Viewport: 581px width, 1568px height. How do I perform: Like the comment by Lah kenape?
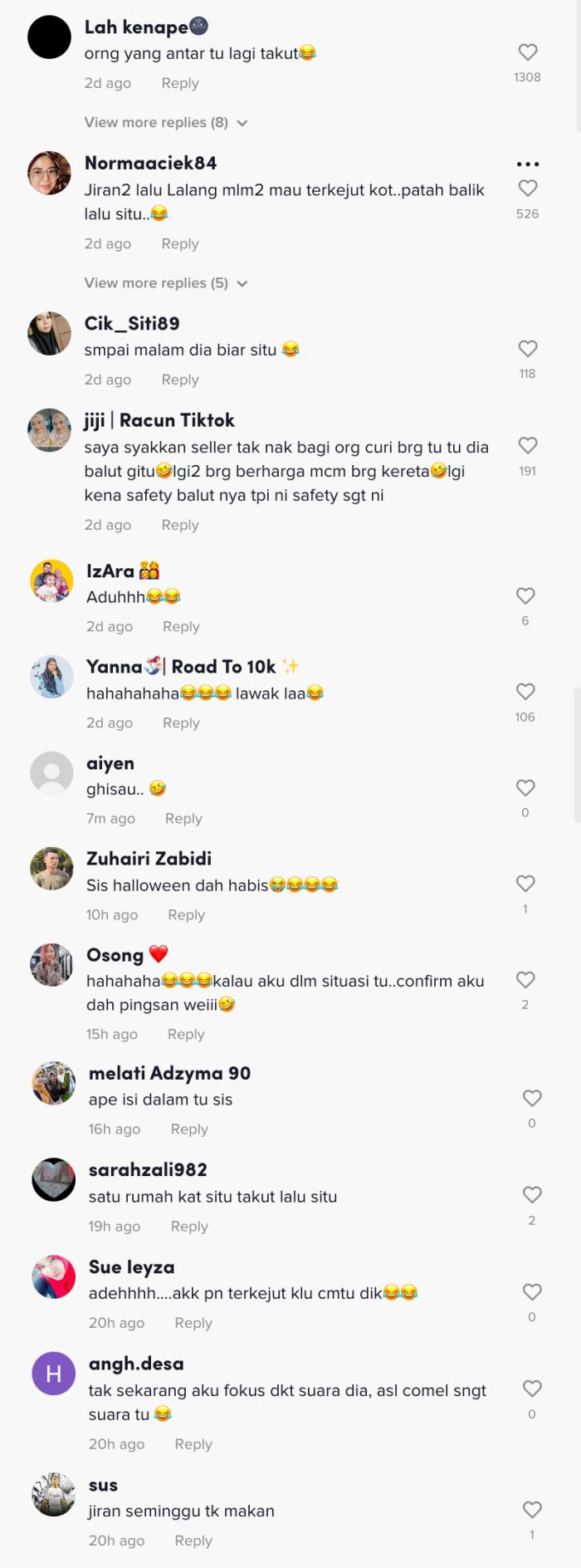(x=528, y=51)
